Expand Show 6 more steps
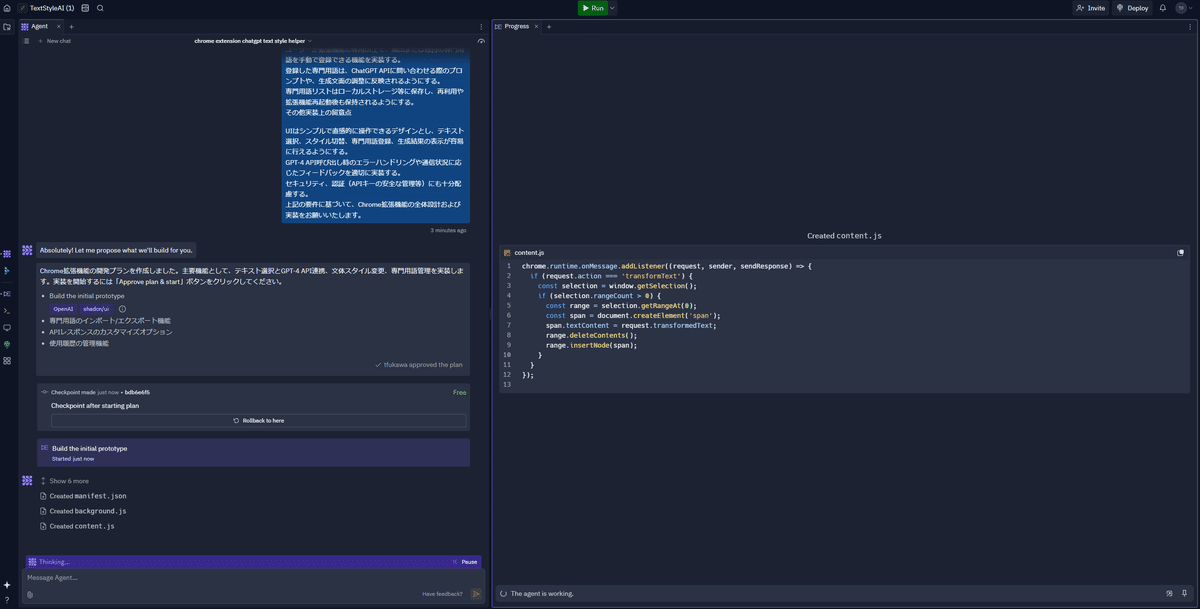This screenshot has width=1200, height=609. coord(69,481)
